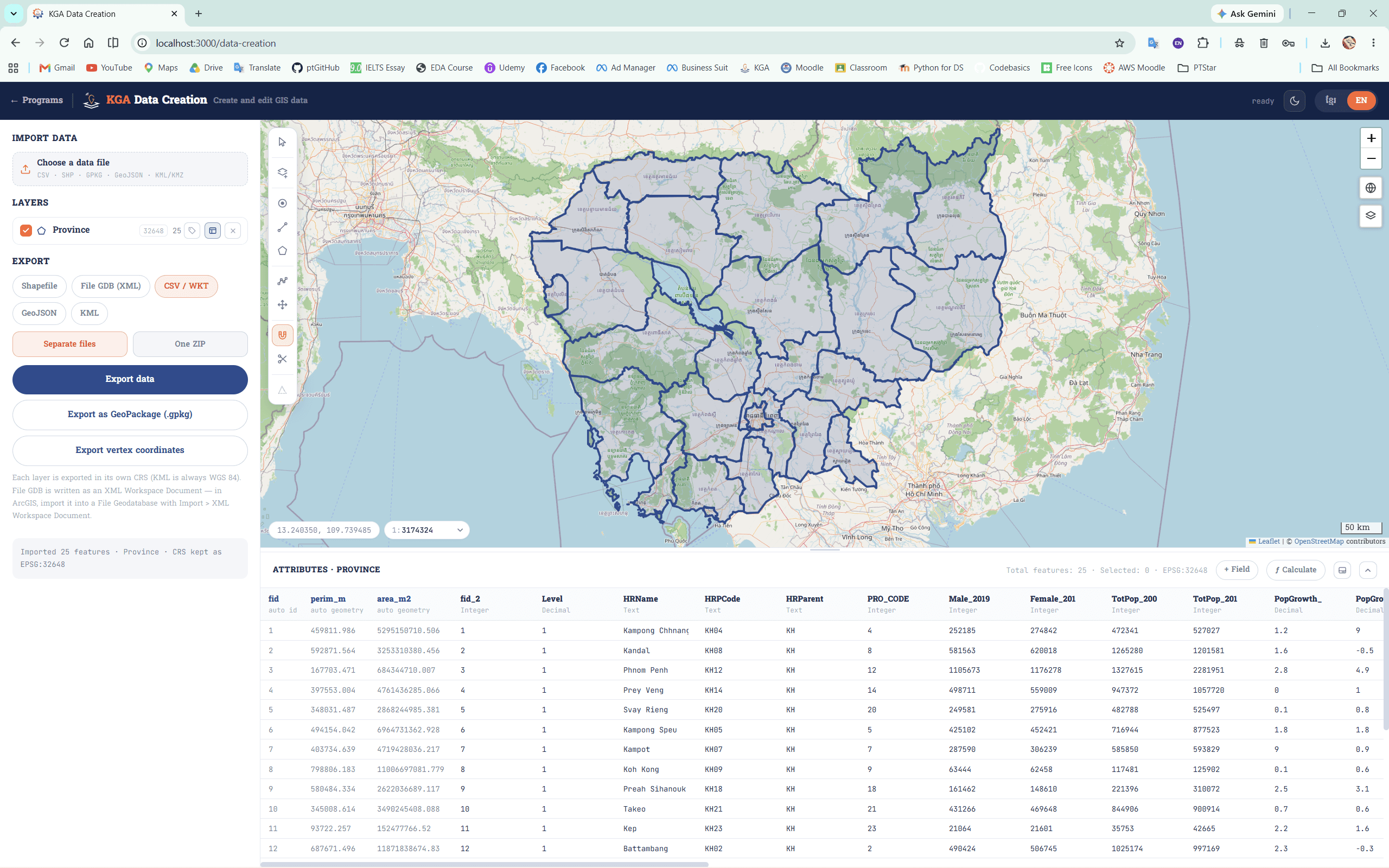Screen dimensions: 1389x868
Task: Toggle the magnet snapping tool
Action: point(282,335)
